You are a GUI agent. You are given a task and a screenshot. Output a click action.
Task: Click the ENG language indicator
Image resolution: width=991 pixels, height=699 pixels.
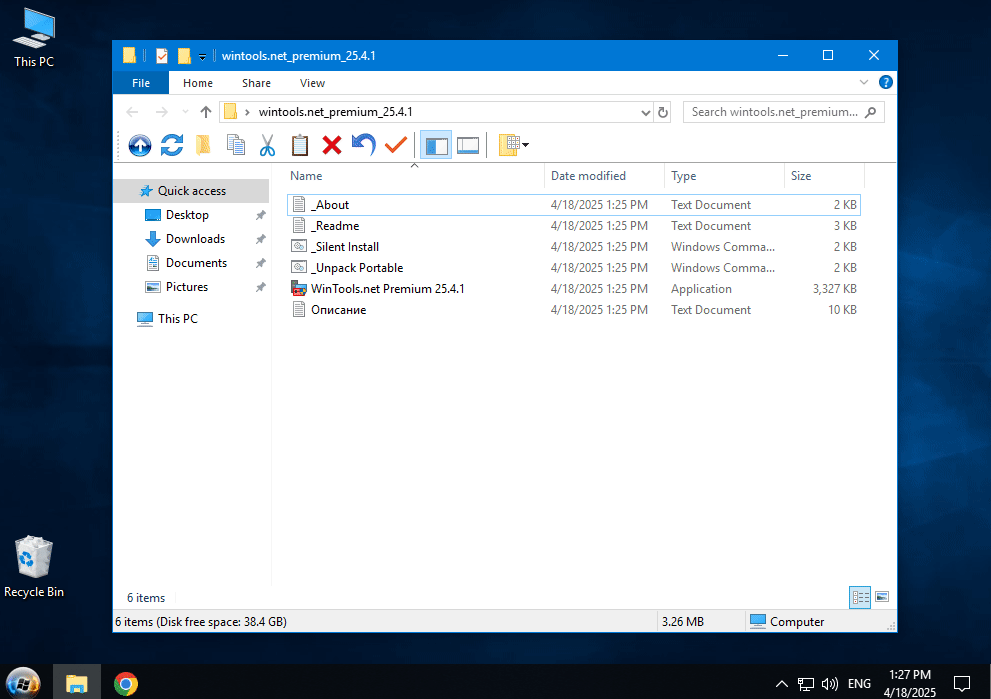coord(859,684)
